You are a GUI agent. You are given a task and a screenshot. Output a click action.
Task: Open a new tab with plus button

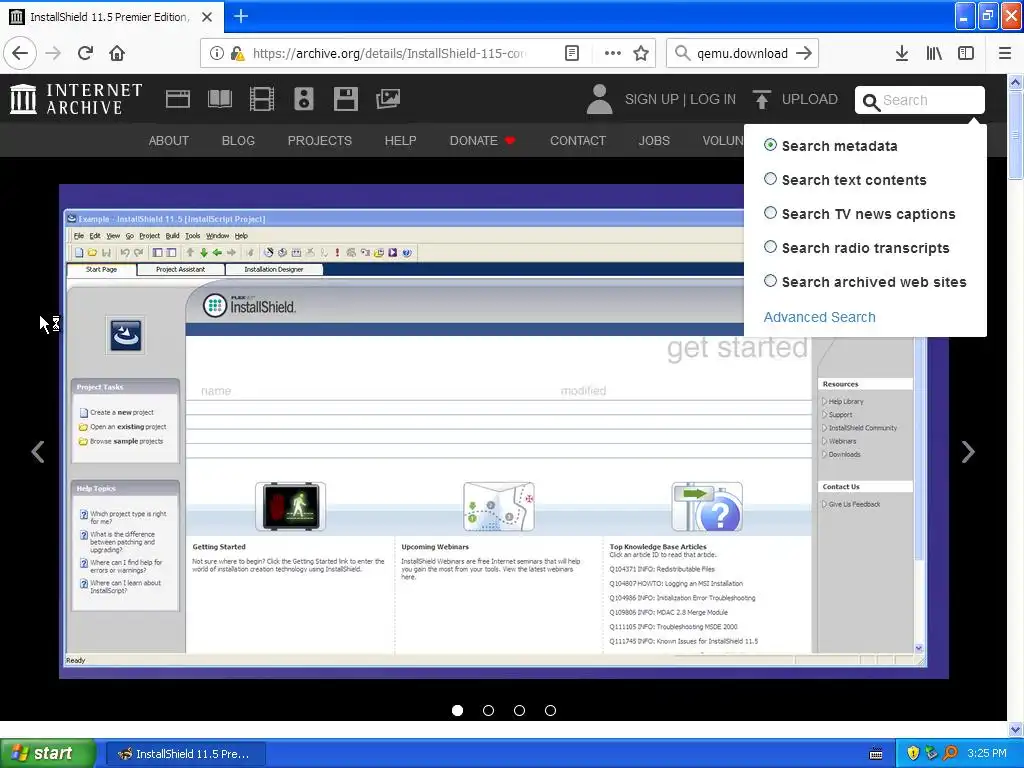tap(240, 16)
